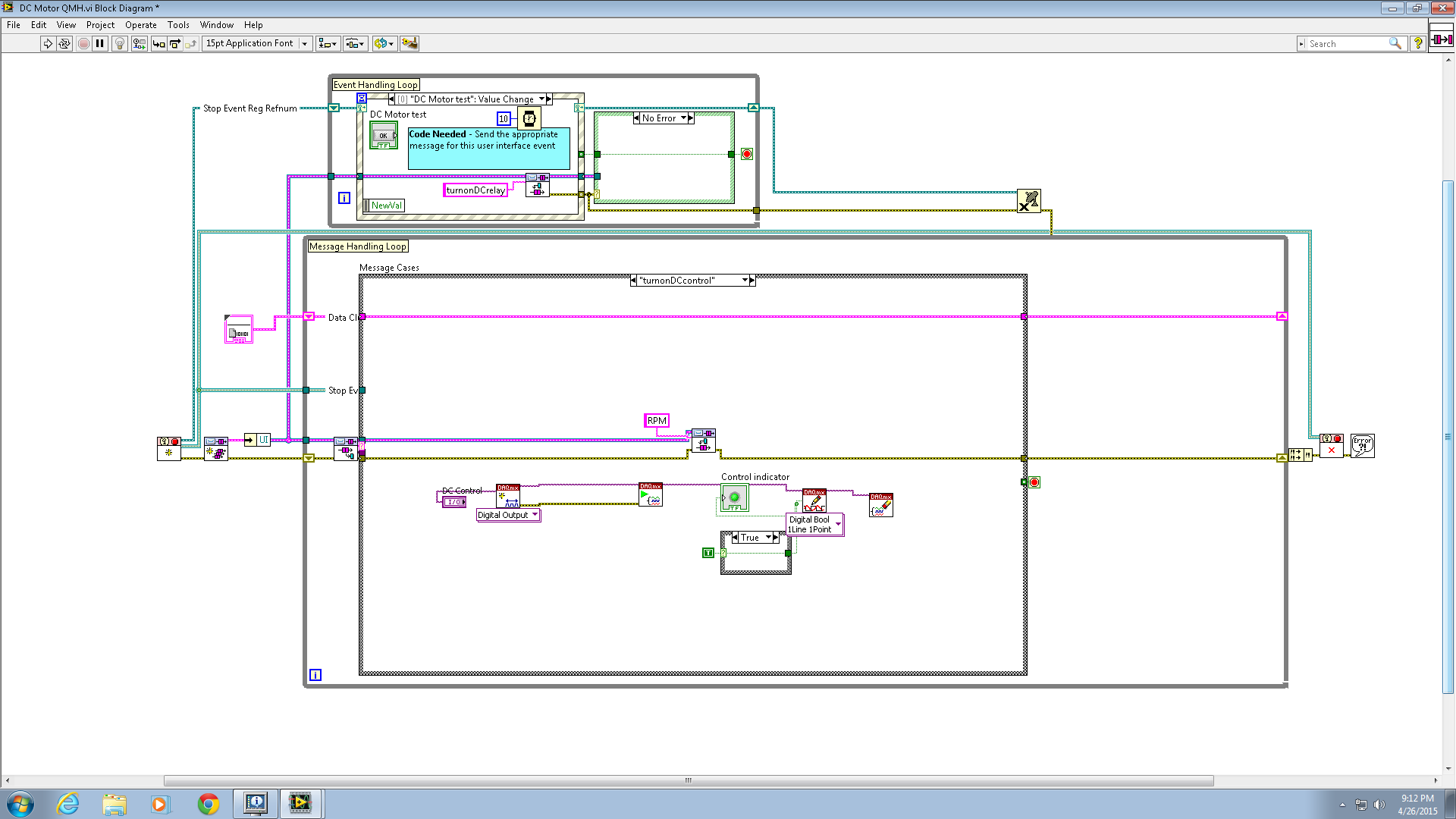Click Dequeue Message VI icon
This screenshot has height=819, width=1456.
(346, 448)
